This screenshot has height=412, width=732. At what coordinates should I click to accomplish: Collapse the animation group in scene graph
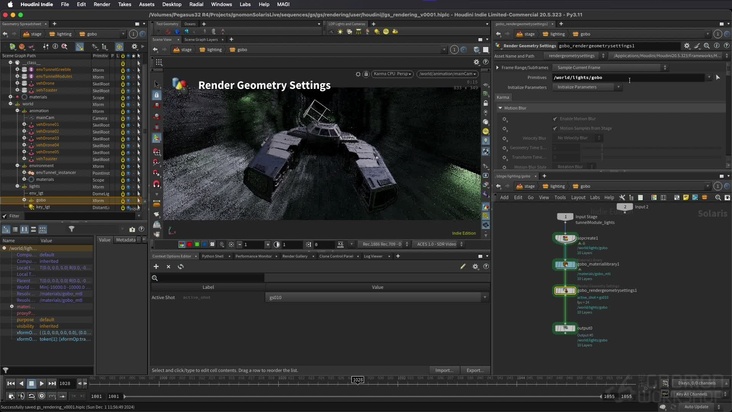click(x=17, y=111)
